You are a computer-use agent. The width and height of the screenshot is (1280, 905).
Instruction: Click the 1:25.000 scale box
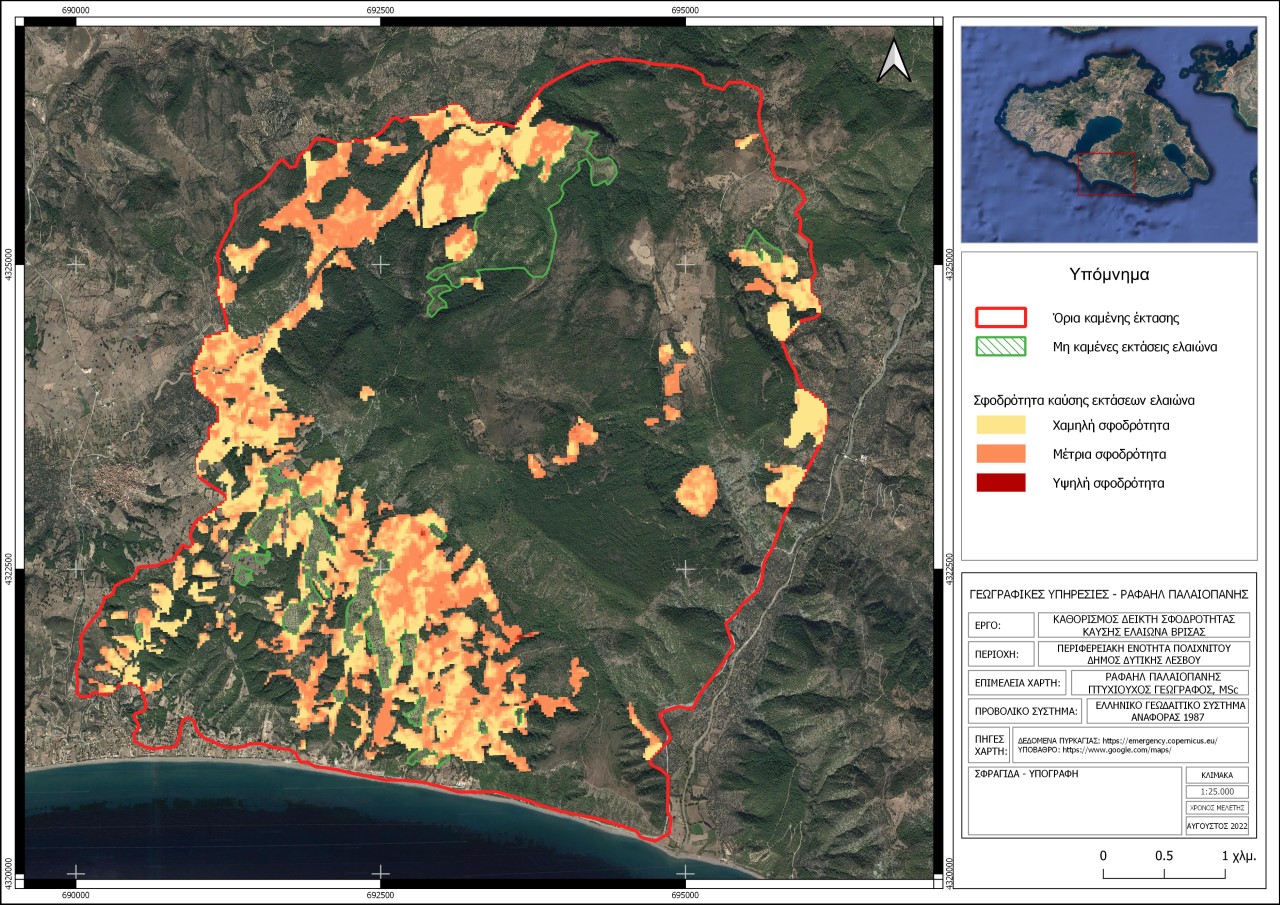pyautogui.click(x=1217, y=791)
